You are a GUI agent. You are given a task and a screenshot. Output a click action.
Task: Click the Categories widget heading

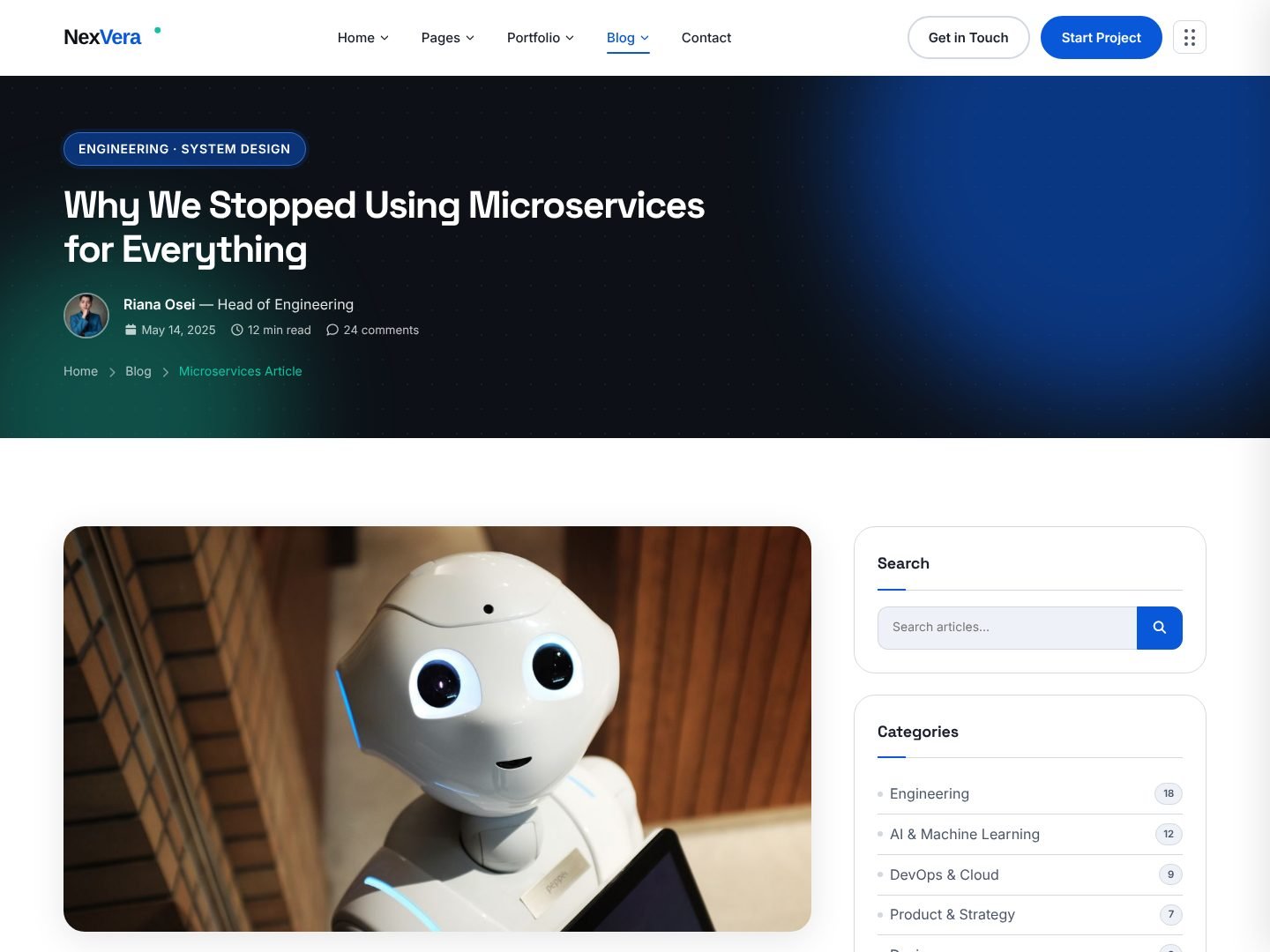[x=918, y=732]
